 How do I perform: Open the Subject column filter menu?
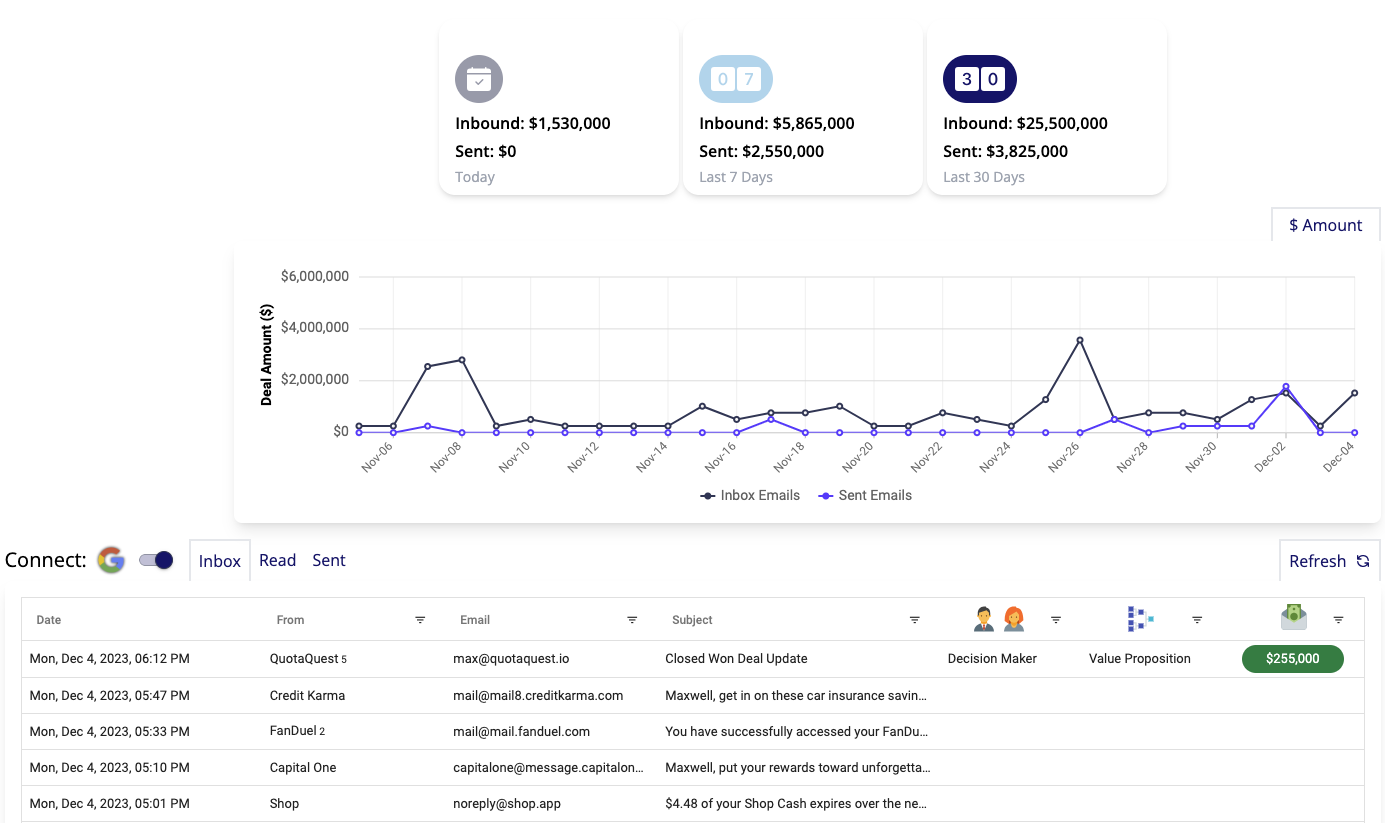click(x=914, y=620)
